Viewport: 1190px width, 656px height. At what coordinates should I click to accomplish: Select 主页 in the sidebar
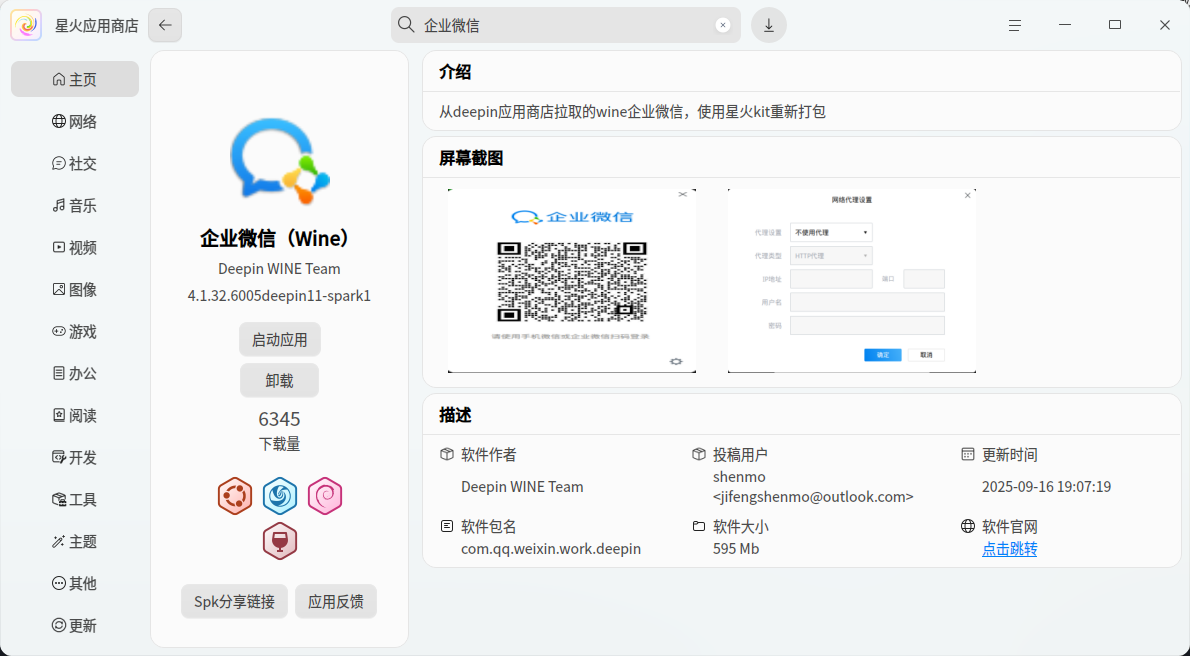74,79
